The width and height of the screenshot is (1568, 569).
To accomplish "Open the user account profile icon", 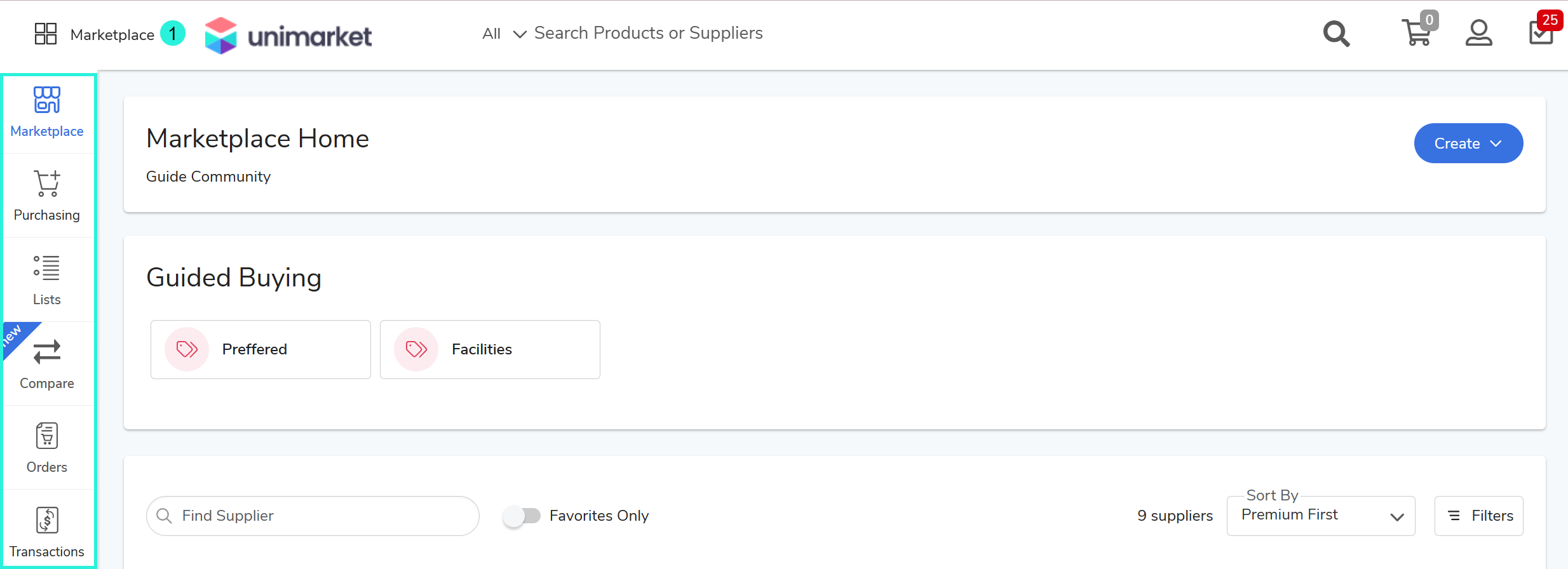I will pyautogui.click(x=1478, y=33).
